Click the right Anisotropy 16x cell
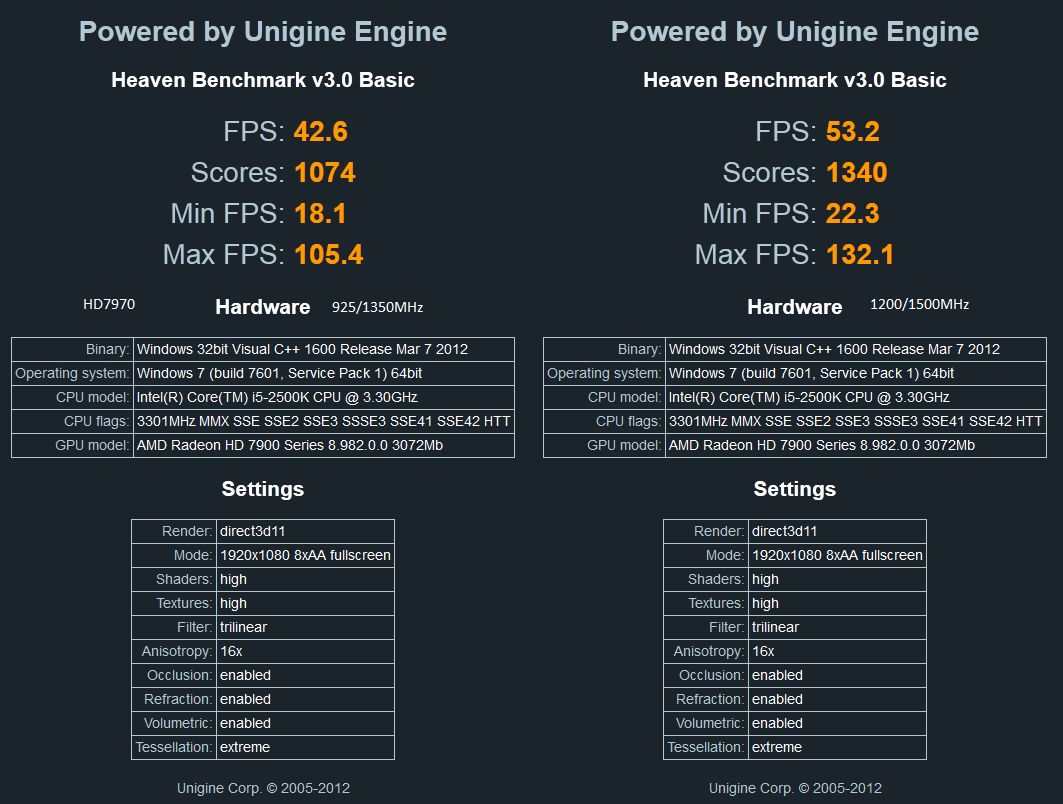 [837, 651]
